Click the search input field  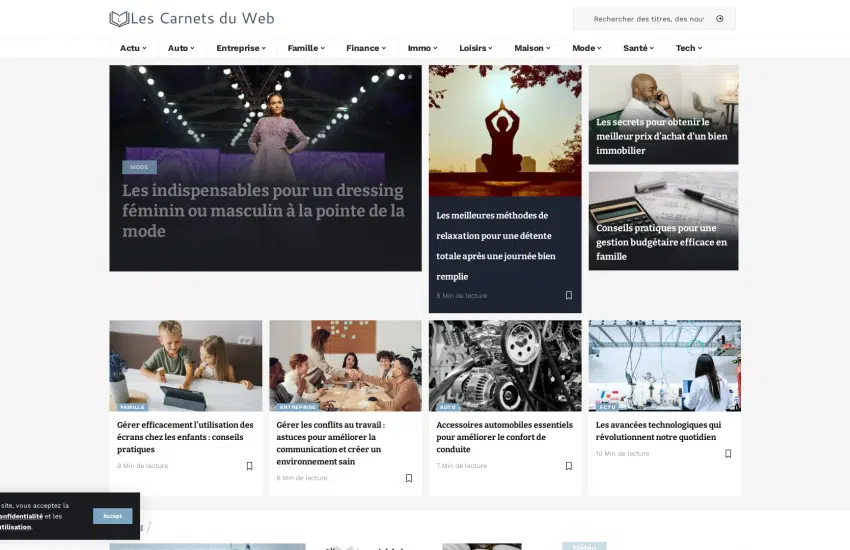645,19
